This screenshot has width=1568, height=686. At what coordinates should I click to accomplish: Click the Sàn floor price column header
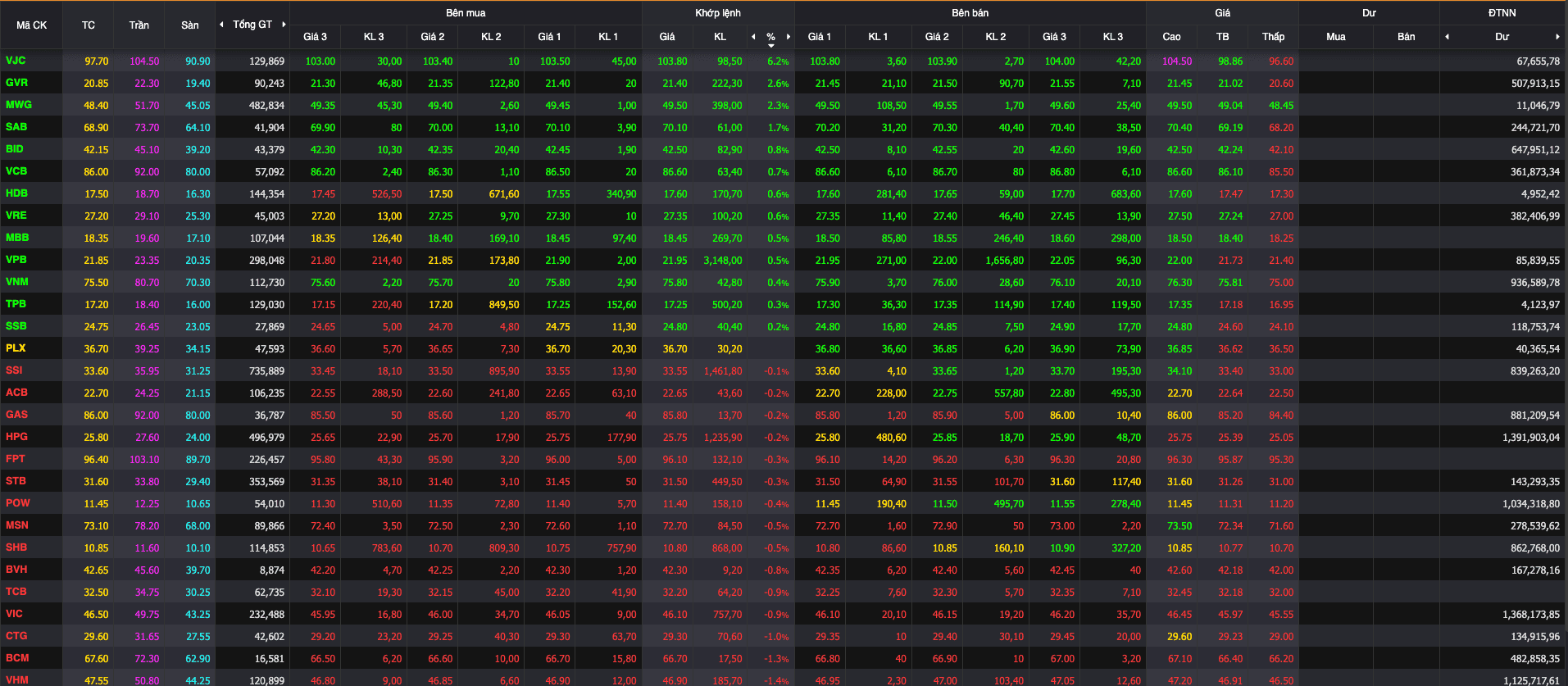point(190,25)
